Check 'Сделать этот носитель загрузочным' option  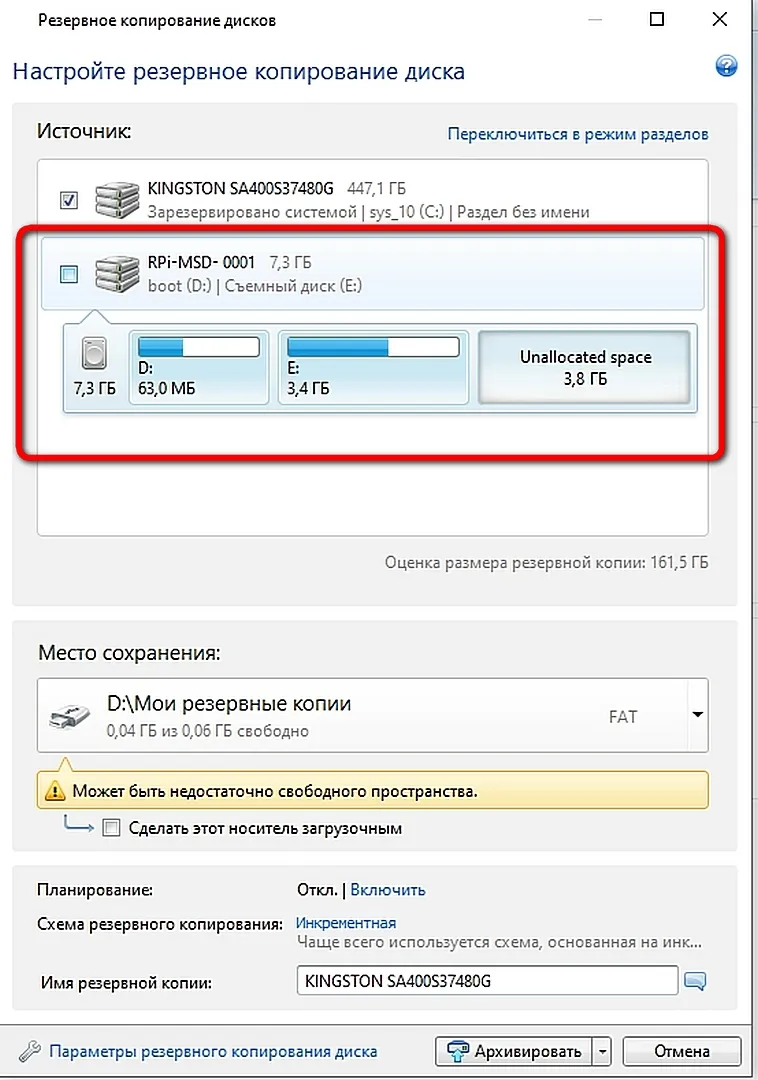point(111,828)
